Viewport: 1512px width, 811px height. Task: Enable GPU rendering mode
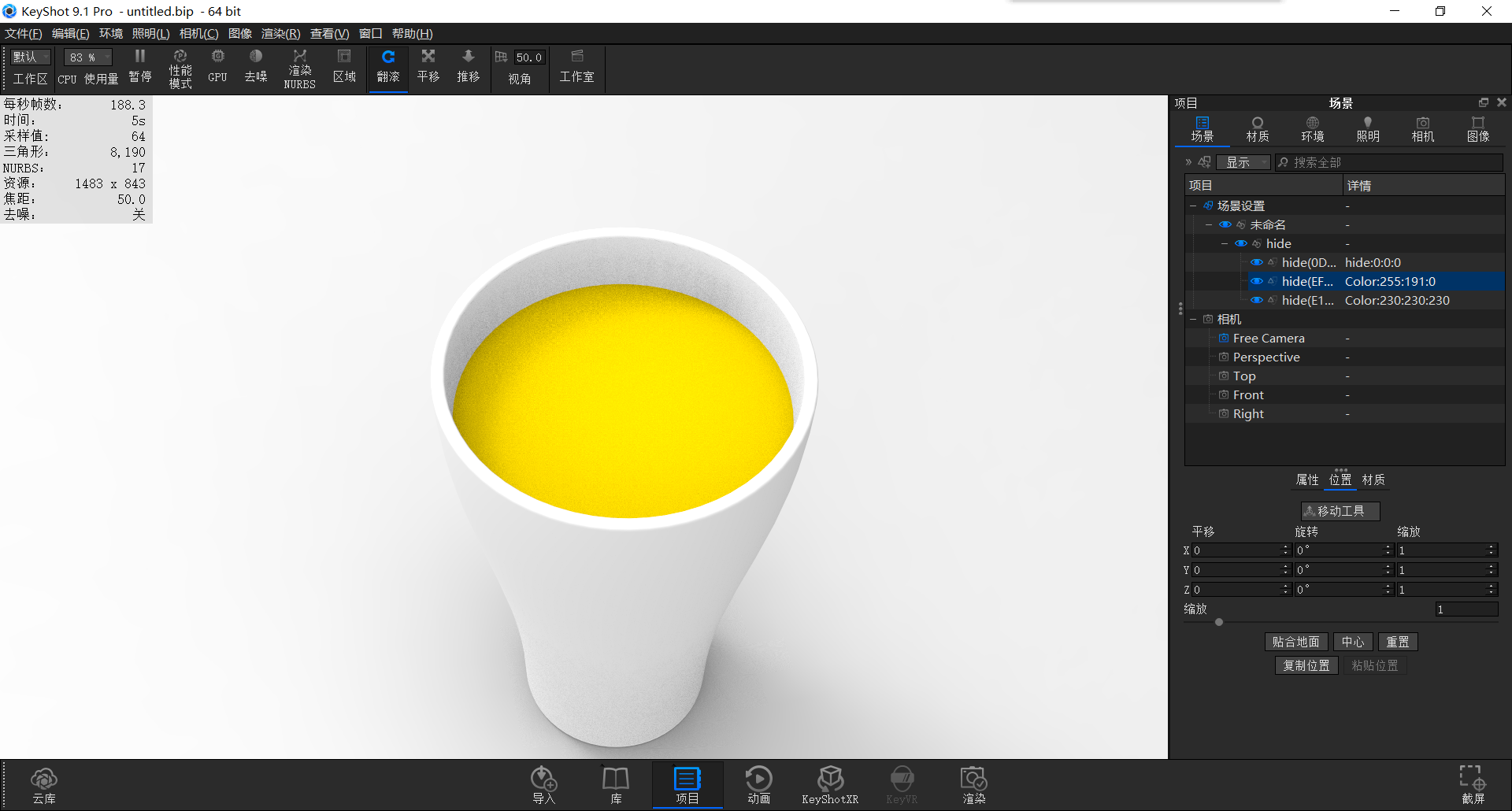(x=217, y=67)
